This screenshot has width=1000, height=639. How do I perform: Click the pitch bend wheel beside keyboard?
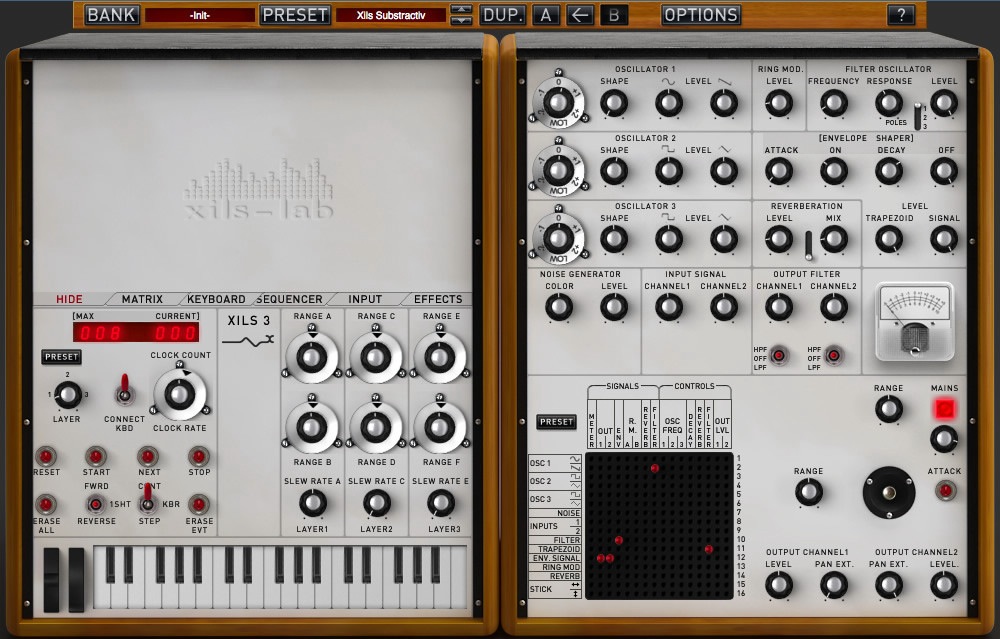click(51, 579)
